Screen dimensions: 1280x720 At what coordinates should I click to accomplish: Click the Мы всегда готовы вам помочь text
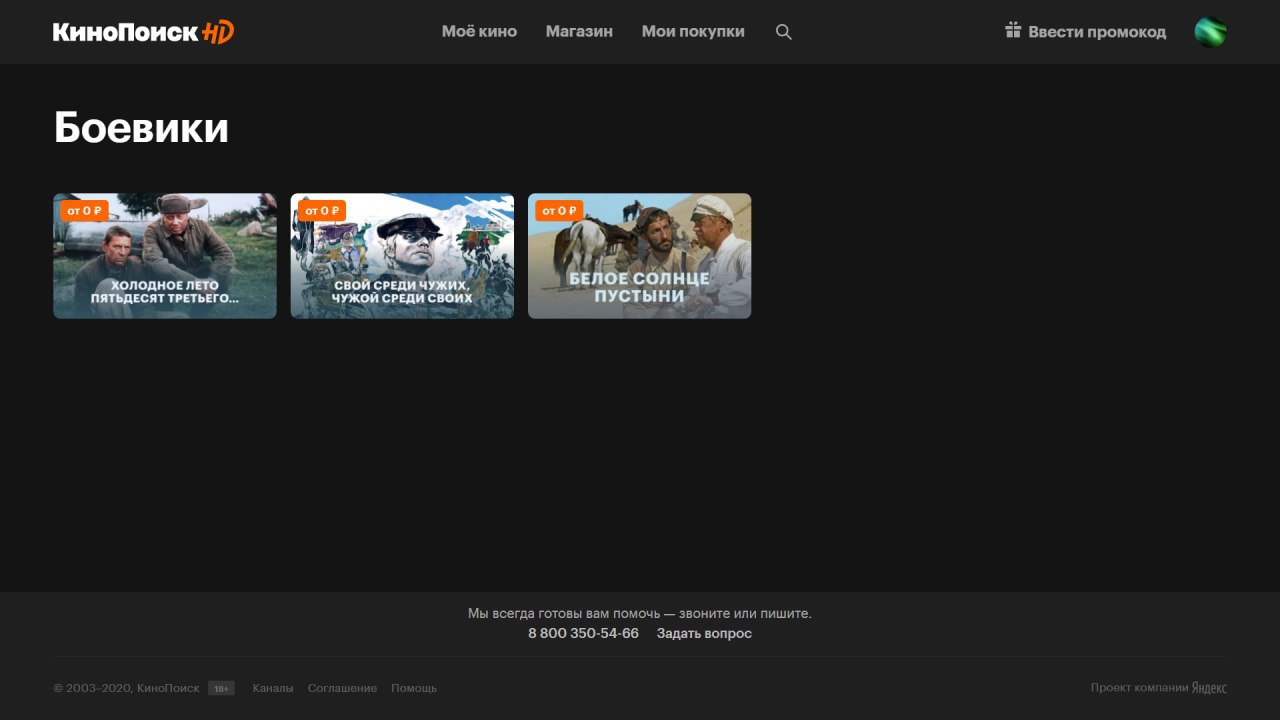[640, 613]
